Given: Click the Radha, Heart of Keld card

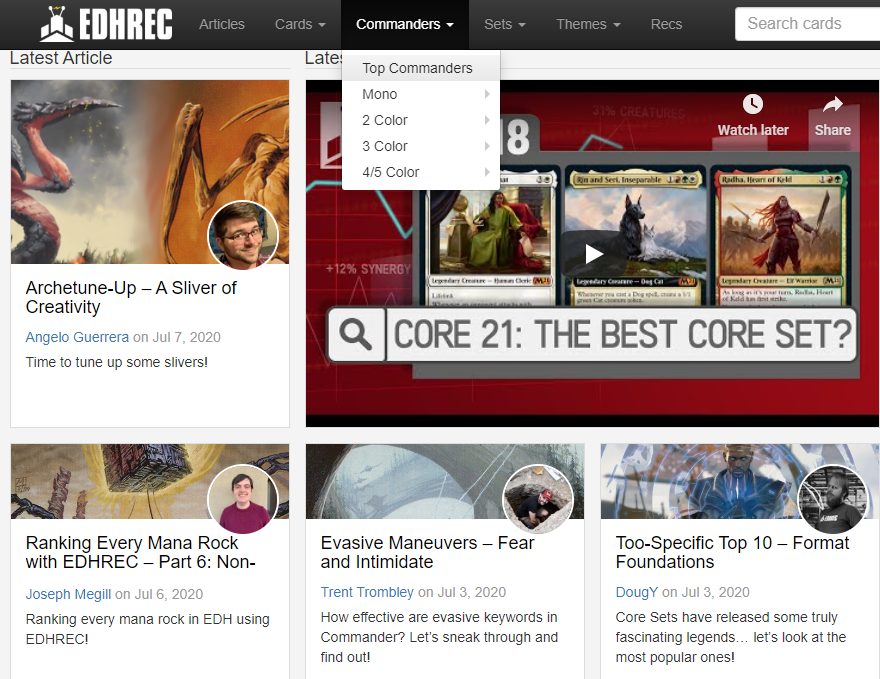Looking at the screenshot, I should click(781, 238).
